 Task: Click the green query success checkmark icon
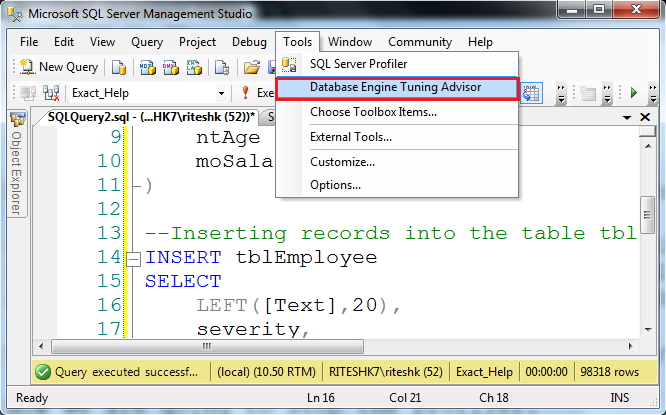(42, 372)
